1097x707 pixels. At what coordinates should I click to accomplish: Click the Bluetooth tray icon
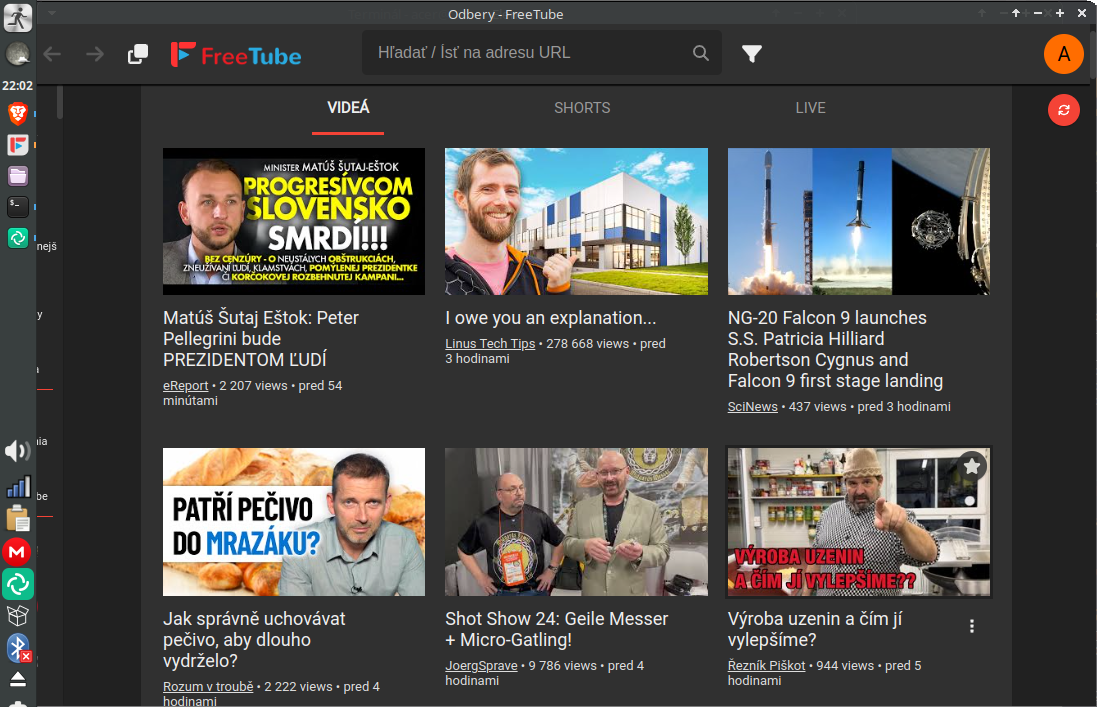tap(18, 648)
